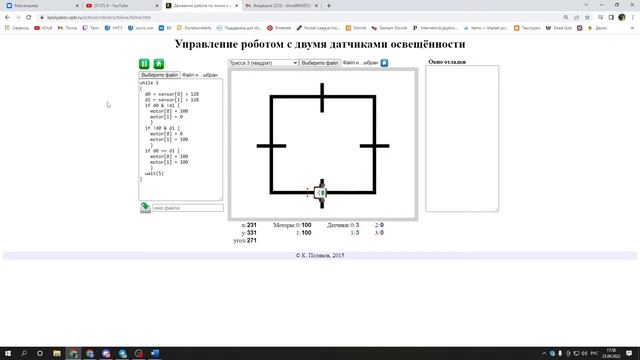Close the YouTube tab
Screen dimensions: 640x360
[x=157, y=6]
